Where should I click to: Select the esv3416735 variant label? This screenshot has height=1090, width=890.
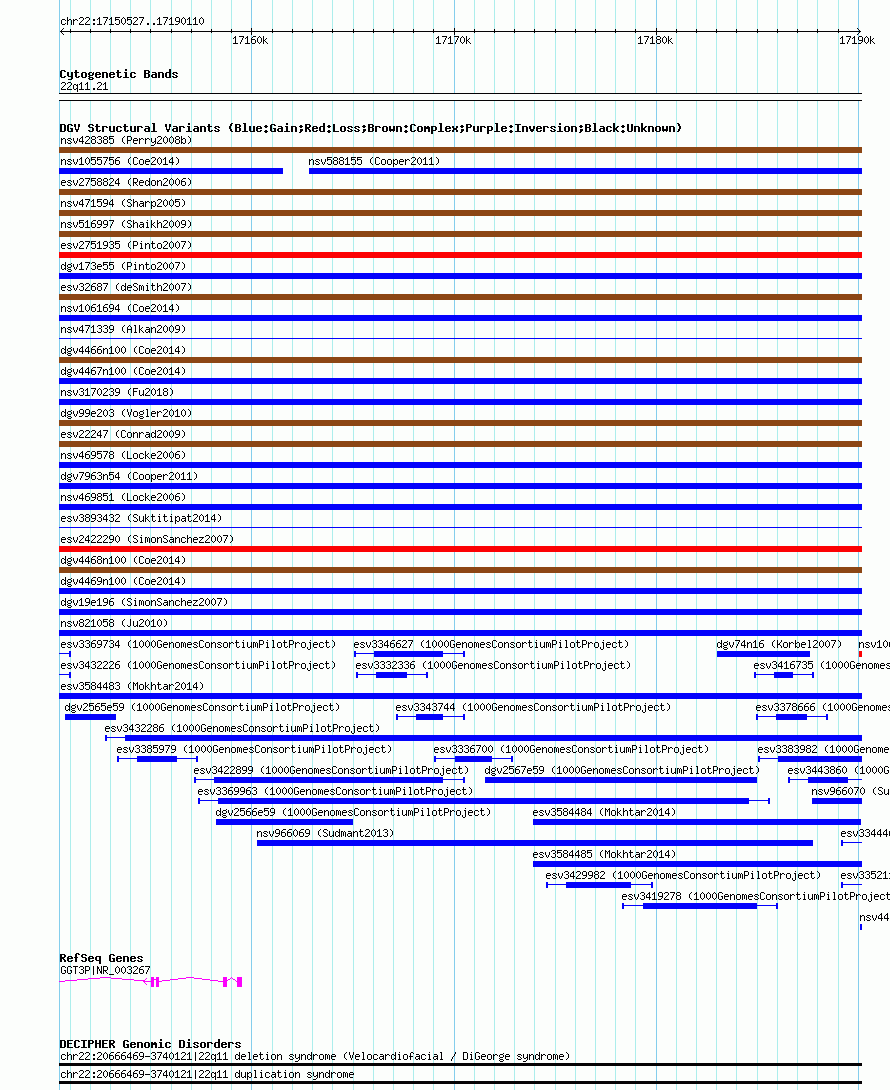click(x=821, y=665)
